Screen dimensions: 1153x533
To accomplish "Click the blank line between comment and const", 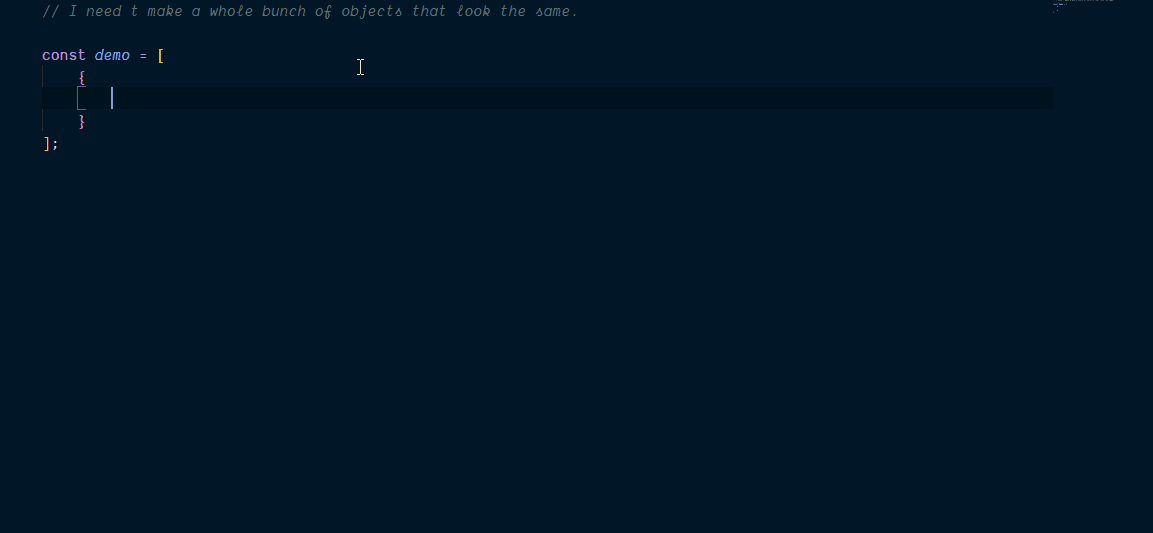I will click(547, 34).
